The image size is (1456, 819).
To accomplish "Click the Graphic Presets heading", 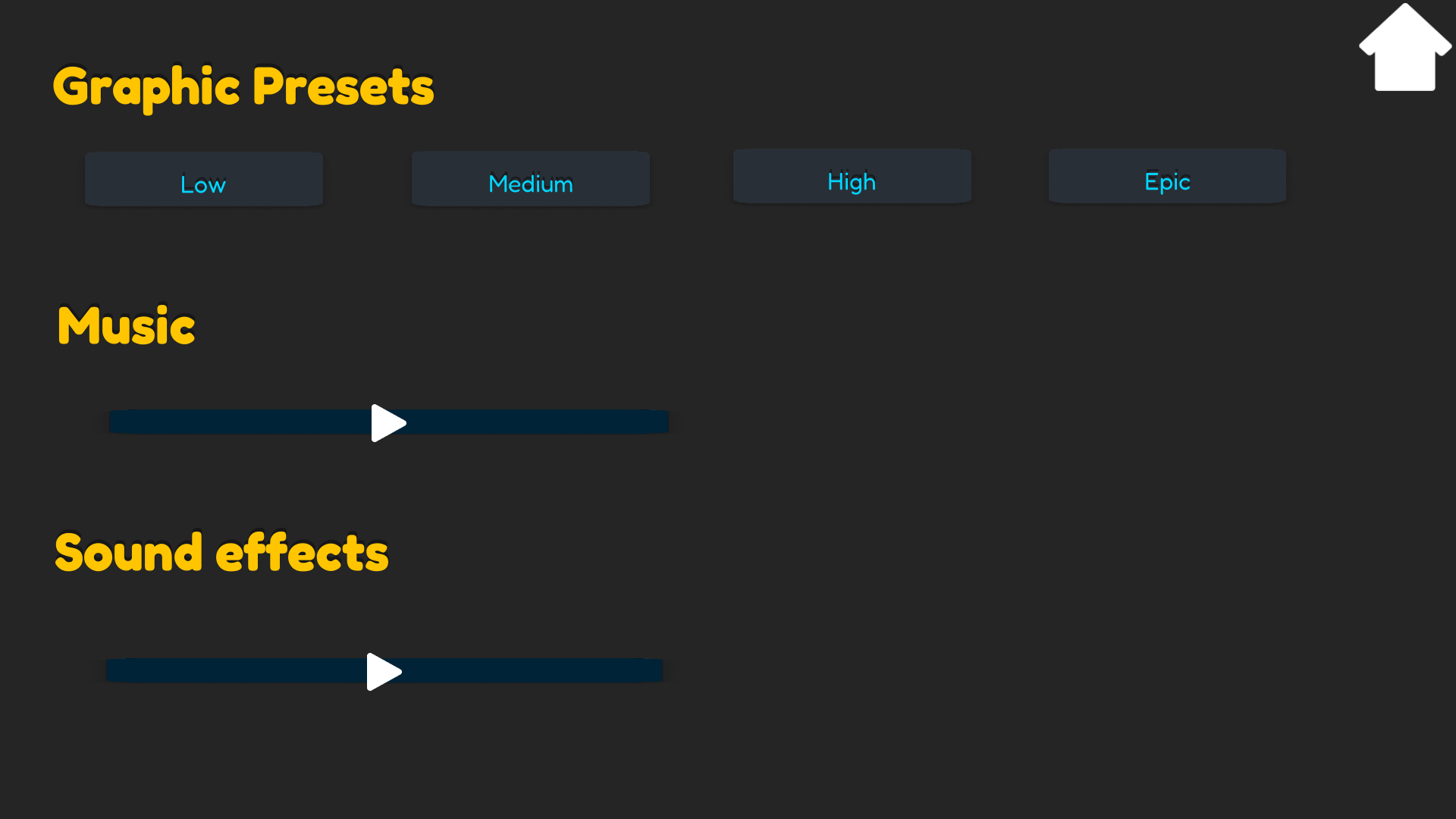I will [x=243, y=87].
